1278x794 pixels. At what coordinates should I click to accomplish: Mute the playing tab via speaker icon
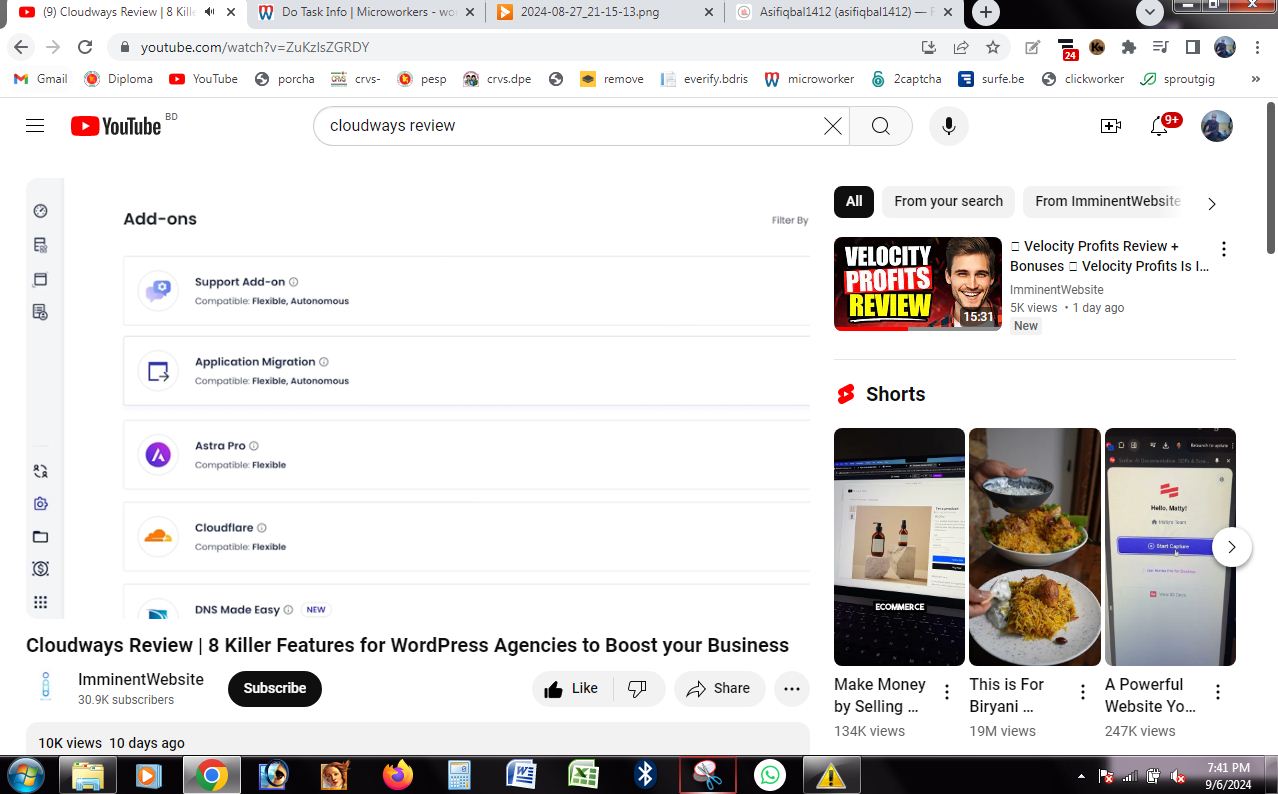click(x=210, y=12)
